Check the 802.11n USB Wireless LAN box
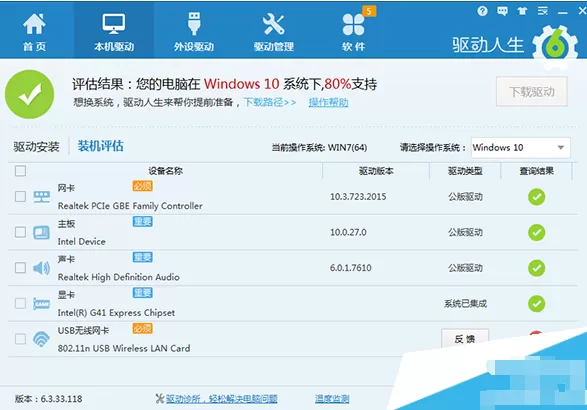 [x=20, y=339]
